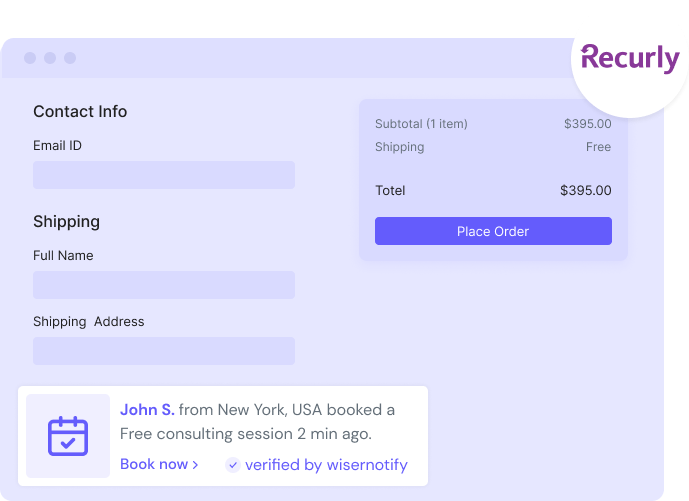Image resolution: width=689 pixels, height=501 pixels.
Task: Click the first window control dot
Action: (30, 58)
